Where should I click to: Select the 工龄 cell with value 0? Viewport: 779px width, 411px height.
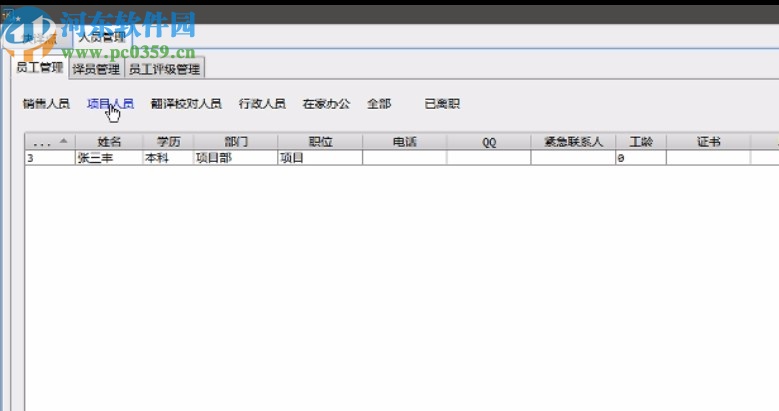[x=641, y=158]
